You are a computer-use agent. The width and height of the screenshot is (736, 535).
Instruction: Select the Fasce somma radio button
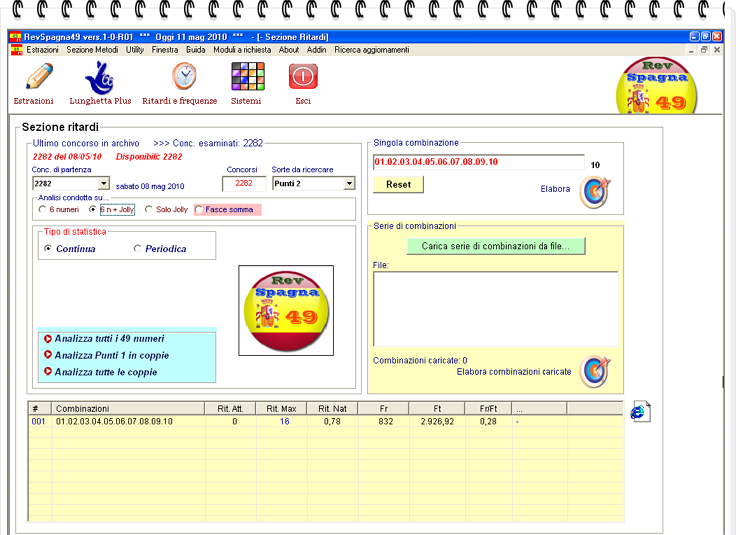pos(199,210)
